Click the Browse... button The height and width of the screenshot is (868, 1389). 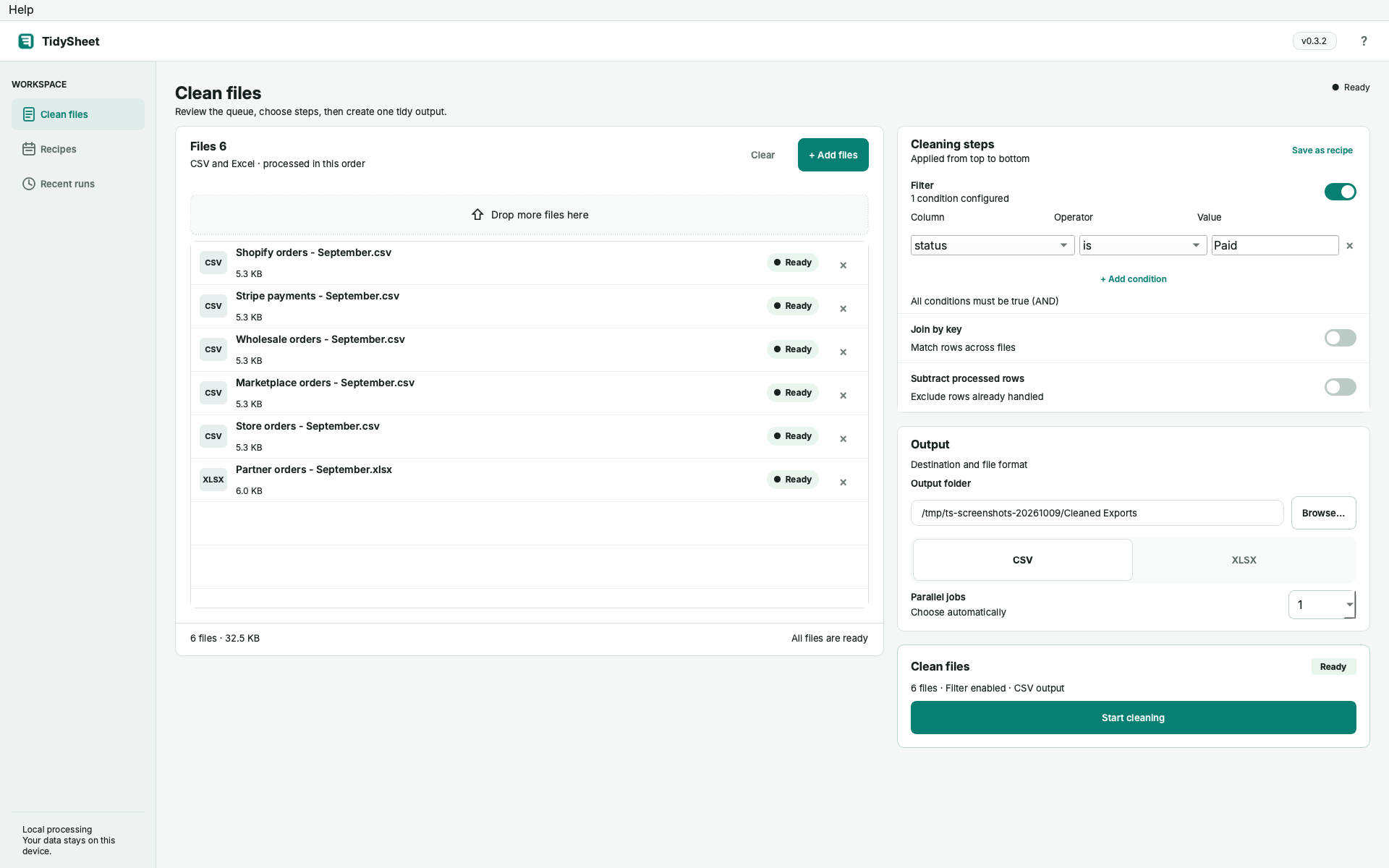point(1323,513)
